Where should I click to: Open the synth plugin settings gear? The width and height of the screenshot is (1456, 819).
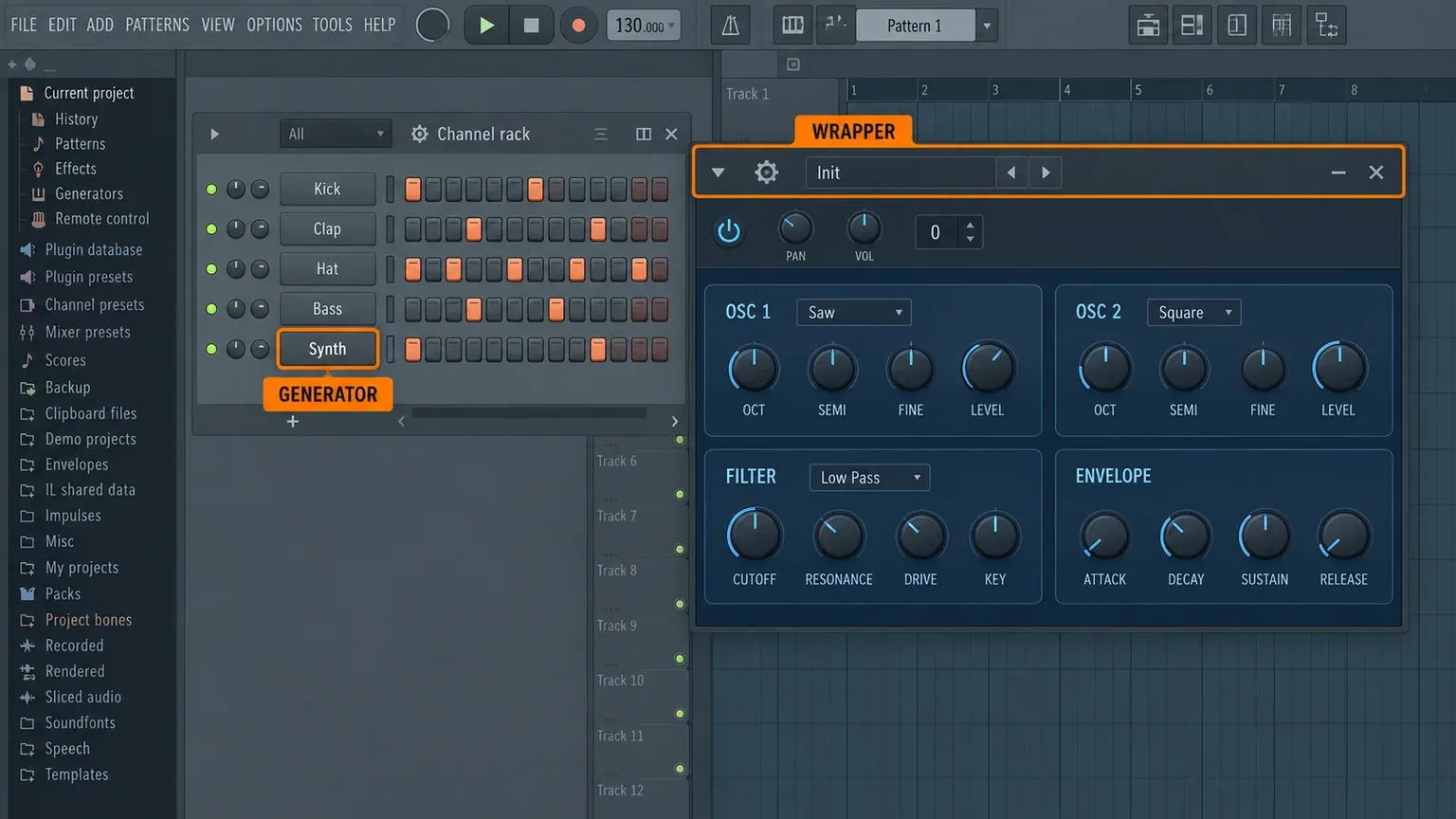click(766, 173)
